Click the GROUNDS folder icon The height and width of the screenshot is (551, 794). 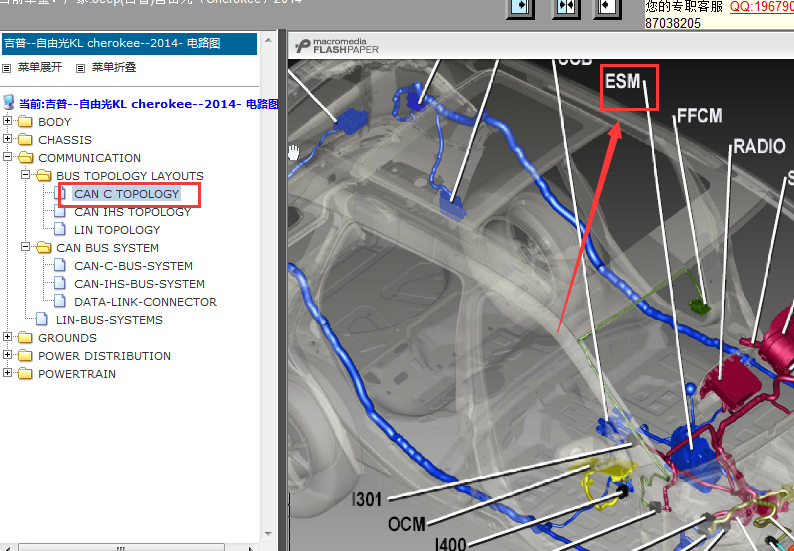(25, 337)
